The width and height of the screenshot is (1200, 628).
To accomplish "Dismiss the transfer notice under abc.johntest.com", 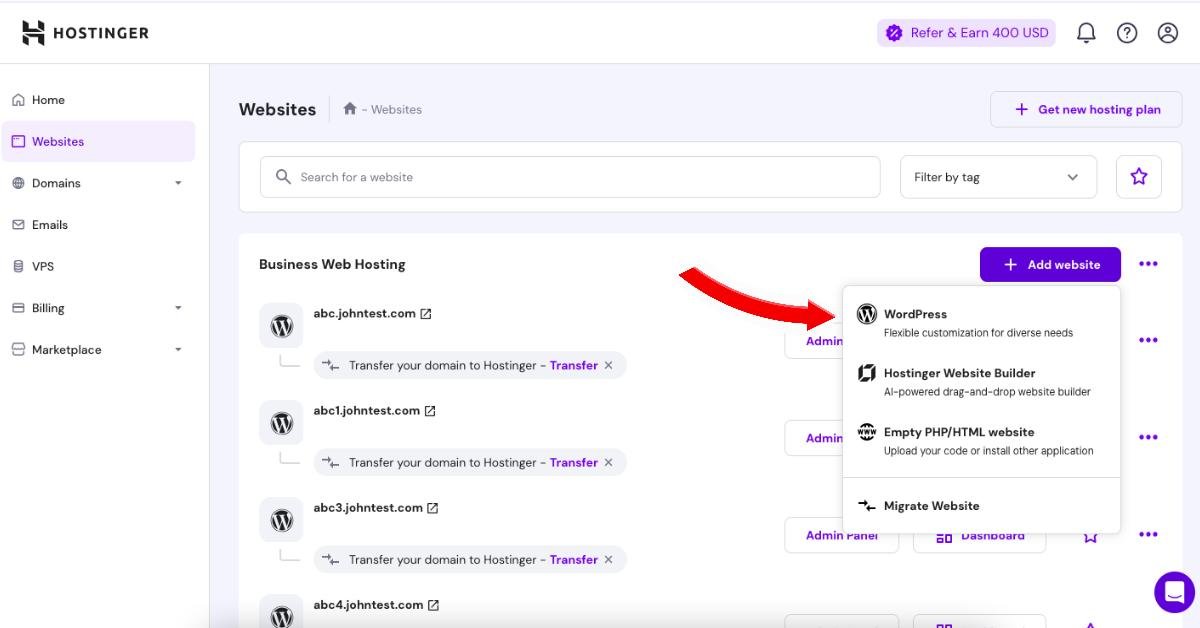I will (x=608, y=365).
